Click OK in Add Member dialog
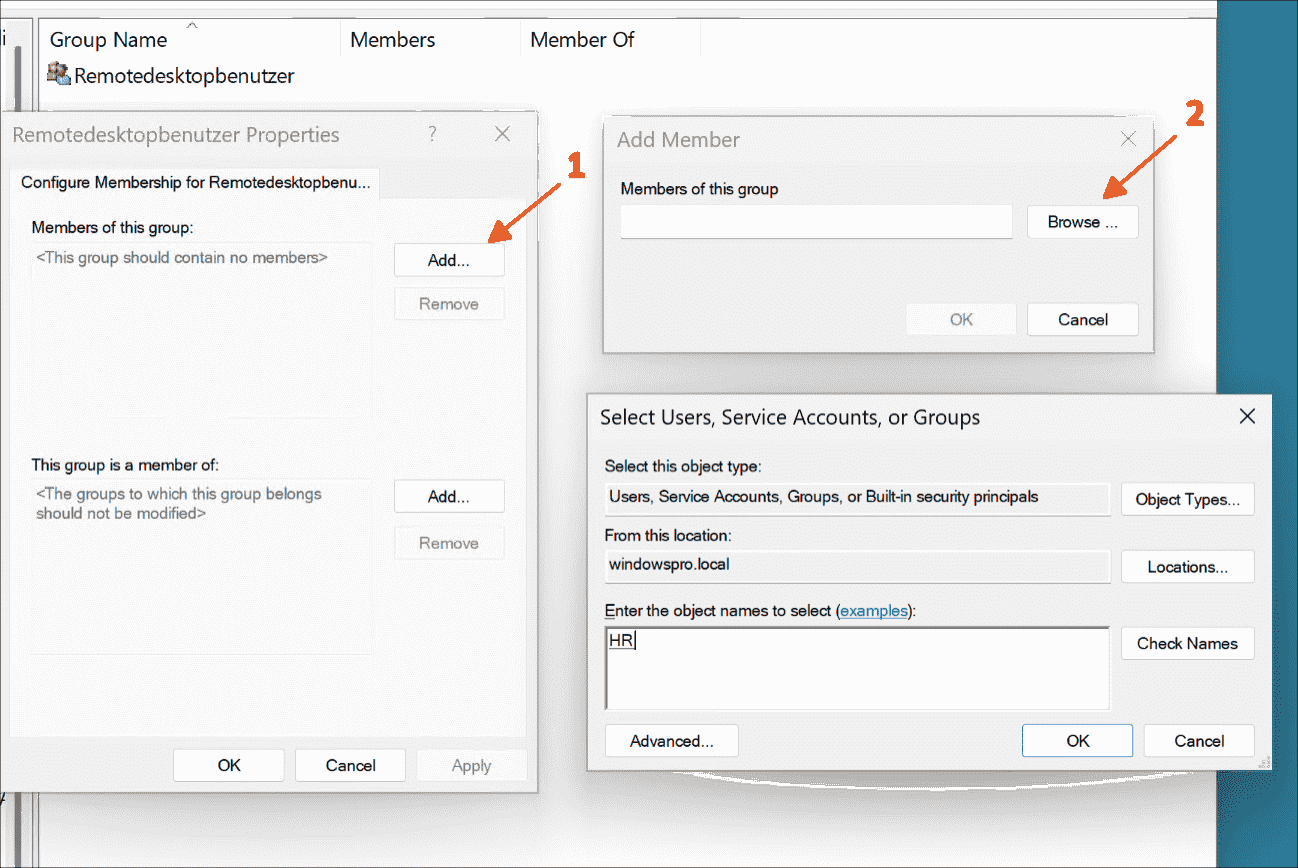Image resolution: width=1298 pixels, height=868 pixels. (x=961, y=320)
